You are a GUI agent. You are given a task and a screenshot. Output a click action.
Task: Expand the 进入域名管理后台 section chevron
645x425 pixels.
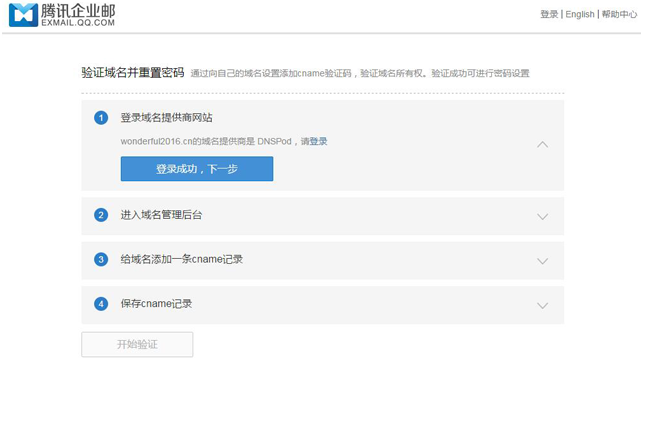[542, 216]
